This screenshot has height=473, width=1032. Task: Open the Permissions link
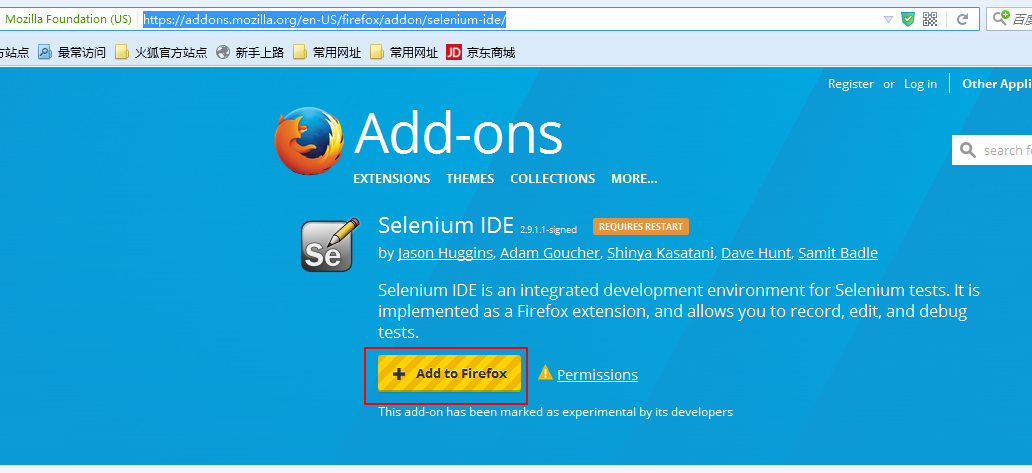pos(597,374)
